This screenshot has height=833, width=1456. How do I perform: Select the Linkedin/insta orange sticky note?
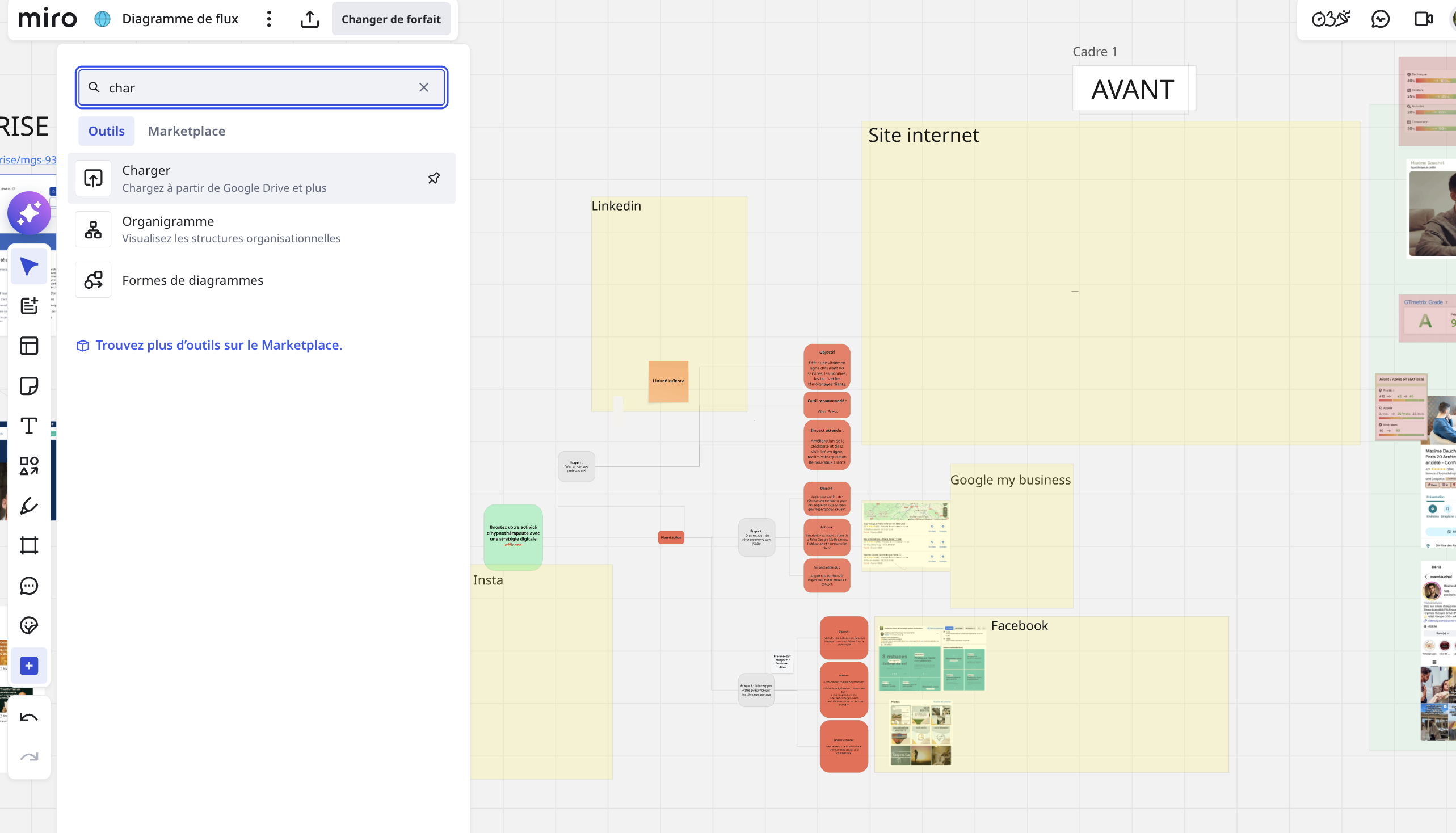pos(668,381)
